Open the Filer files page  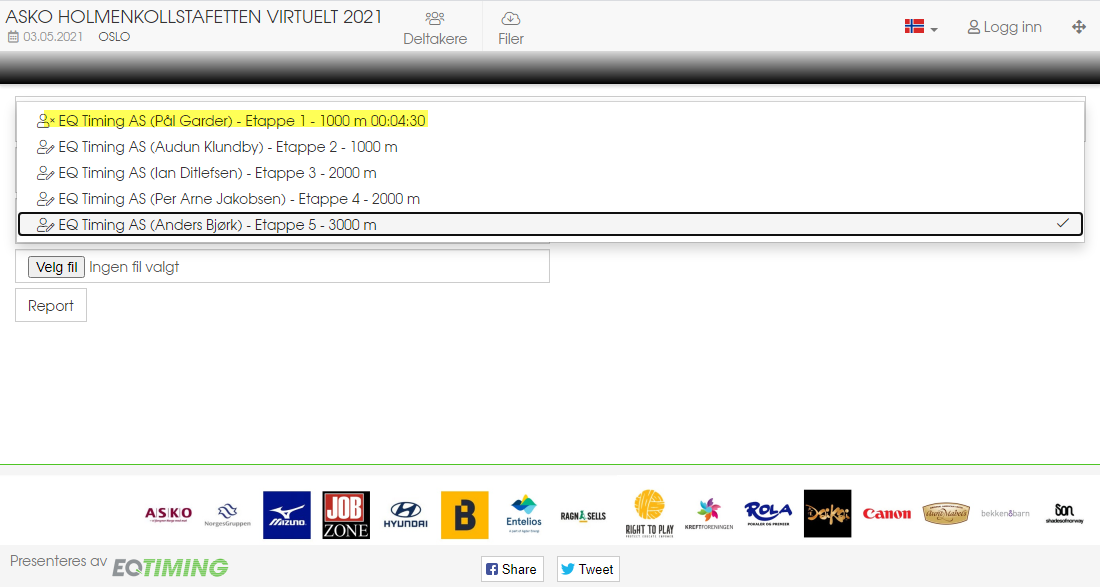(x=511, y=28)
